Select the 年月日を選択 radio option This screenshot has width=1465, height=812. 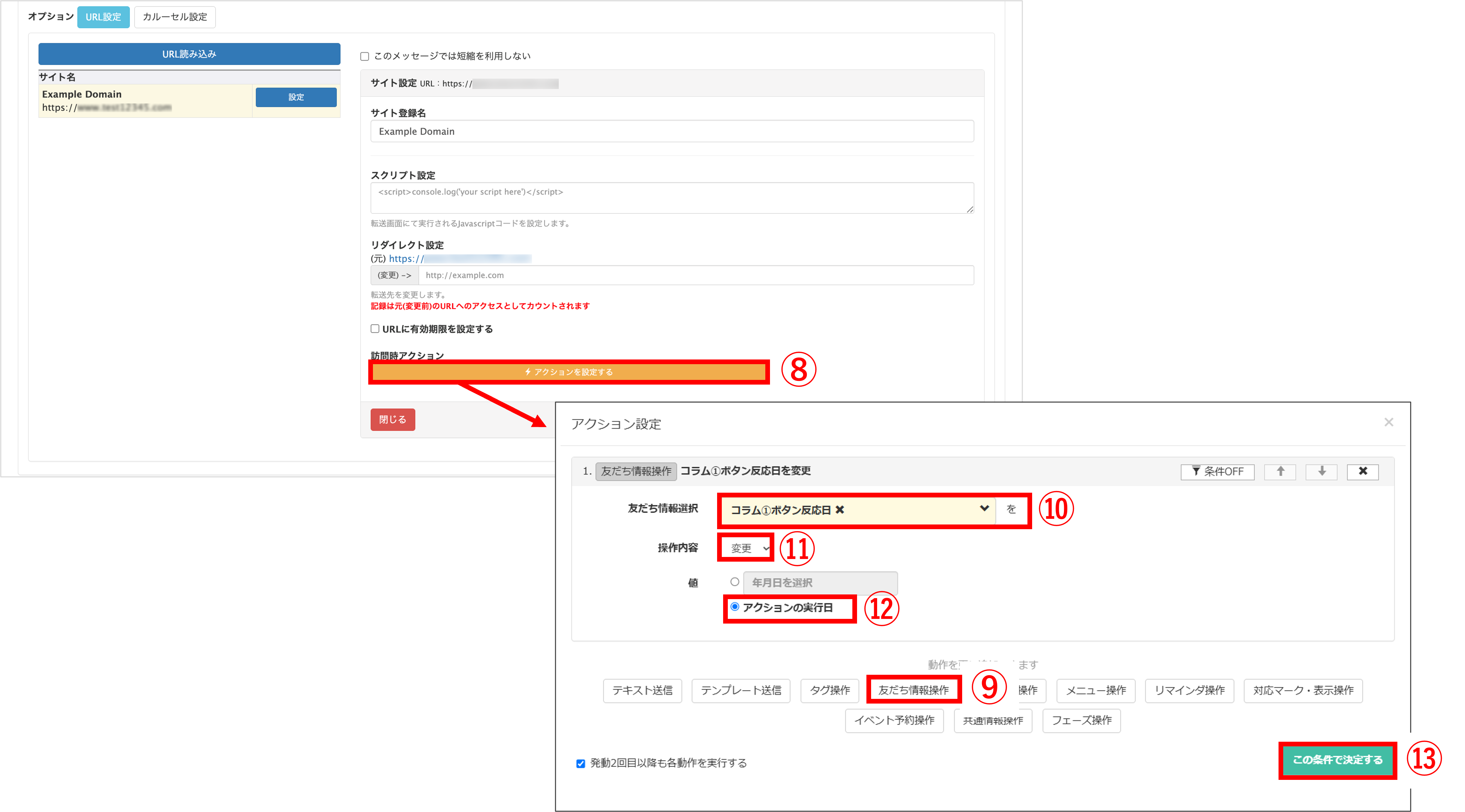point(735,582)
